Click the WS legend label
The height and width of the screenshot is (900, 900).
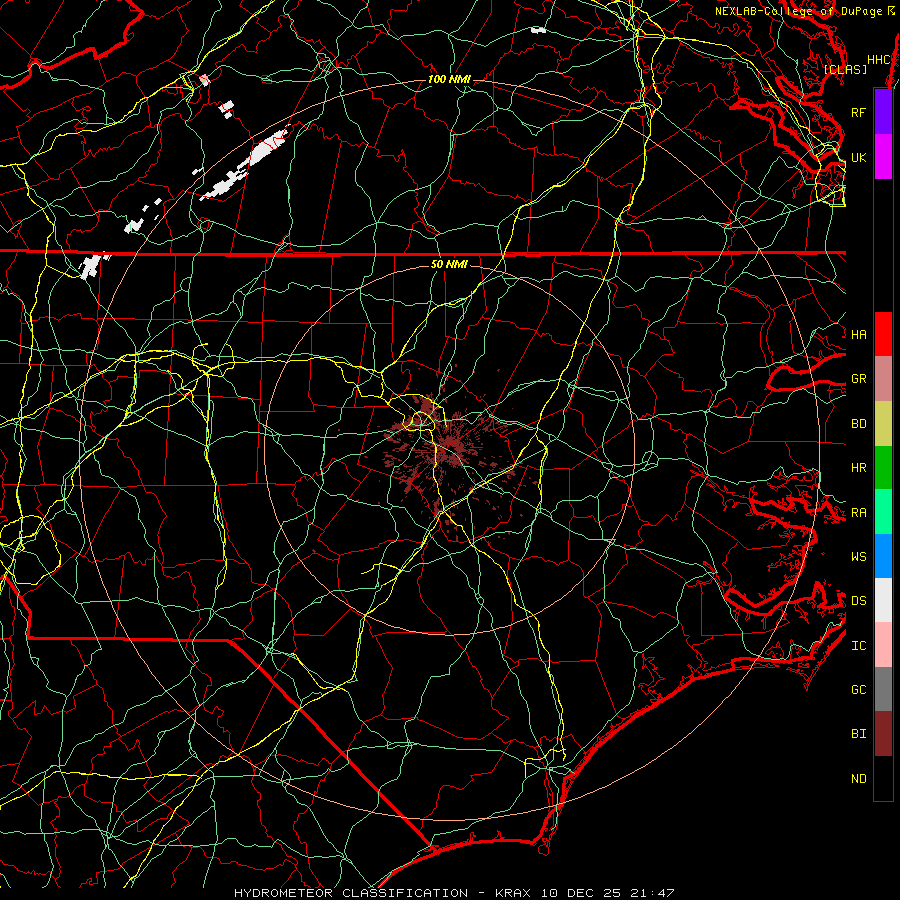click(x=858, y=556)
